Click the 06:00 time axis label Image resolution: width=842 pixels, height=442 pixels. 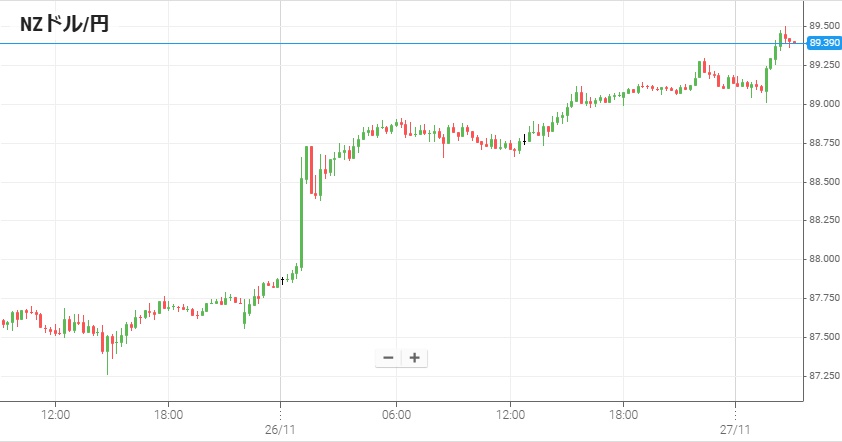[x=397, y=413]
